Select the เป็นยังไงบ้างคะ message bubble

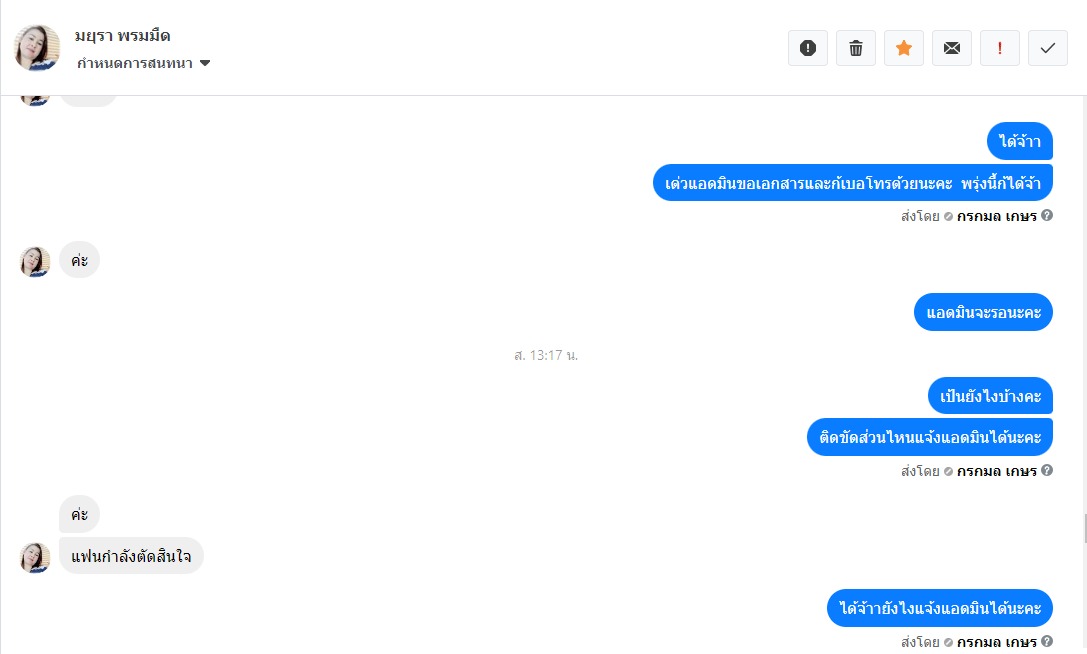pyautogui.click(x=990, y=396)
